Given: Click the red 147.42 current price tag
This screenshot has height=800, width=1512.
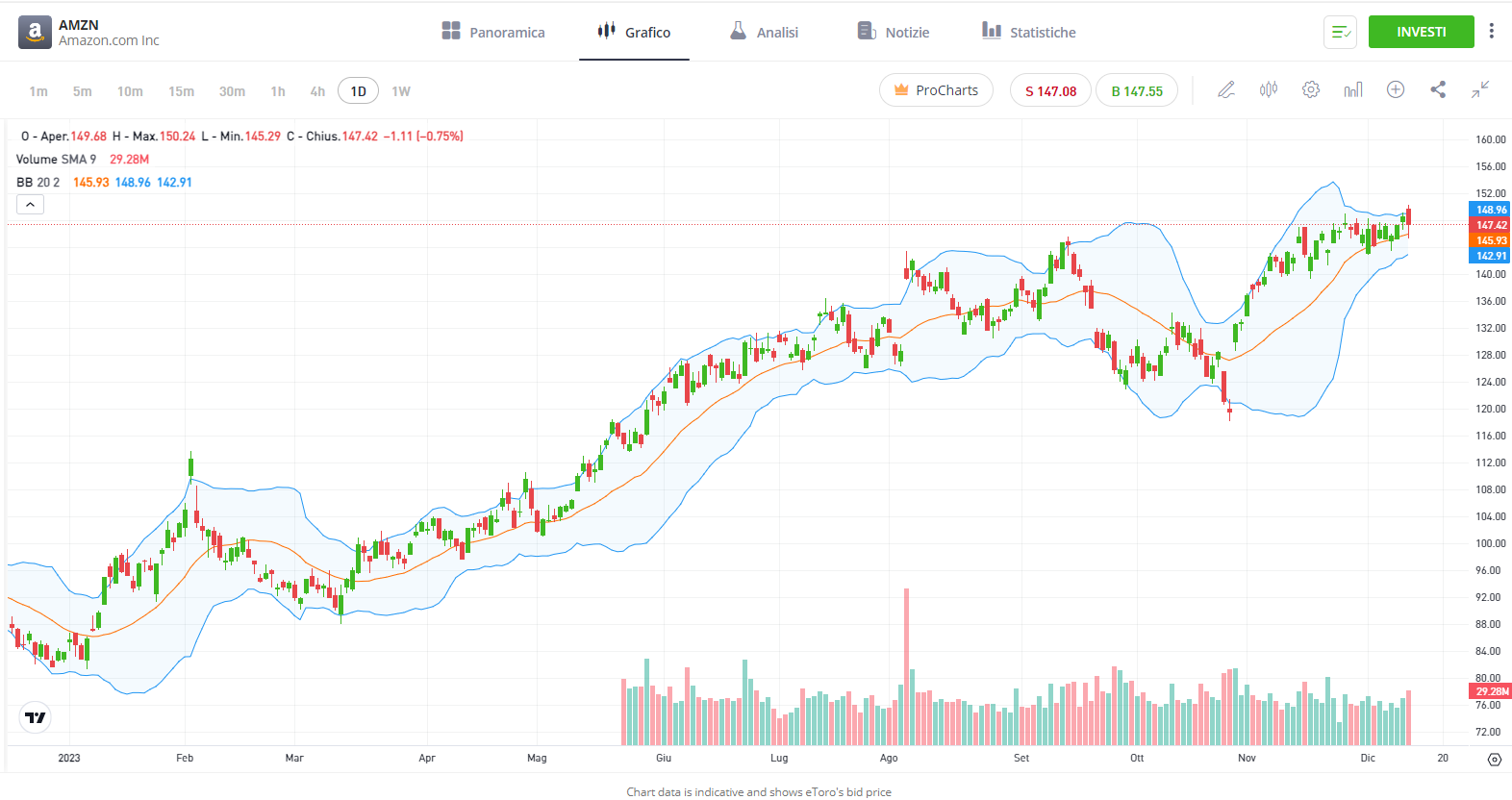Looking at the screenshot, I should pyautogui.click(x=1489, y=225).
